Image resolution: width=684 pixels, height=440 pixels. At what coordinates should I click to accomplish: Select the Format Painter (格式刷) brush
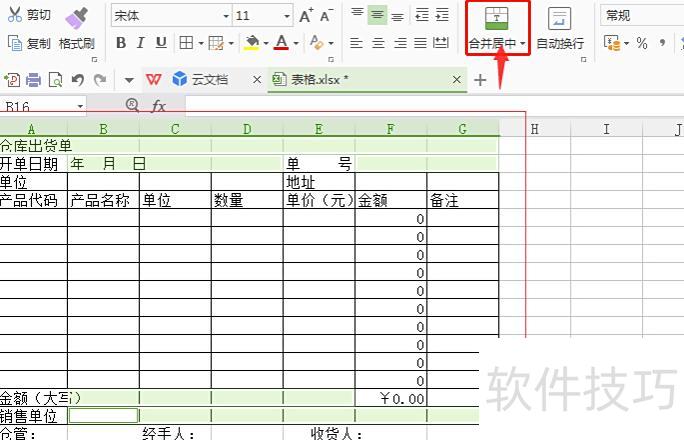tap(77, 29)
